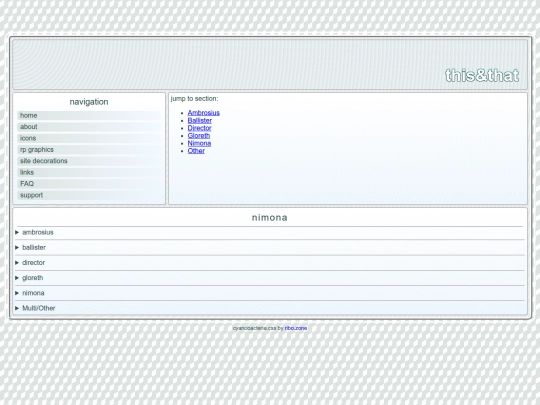This screenshot has height=405, width=540.
Task: Open the home navigation link
Action: 89,115
